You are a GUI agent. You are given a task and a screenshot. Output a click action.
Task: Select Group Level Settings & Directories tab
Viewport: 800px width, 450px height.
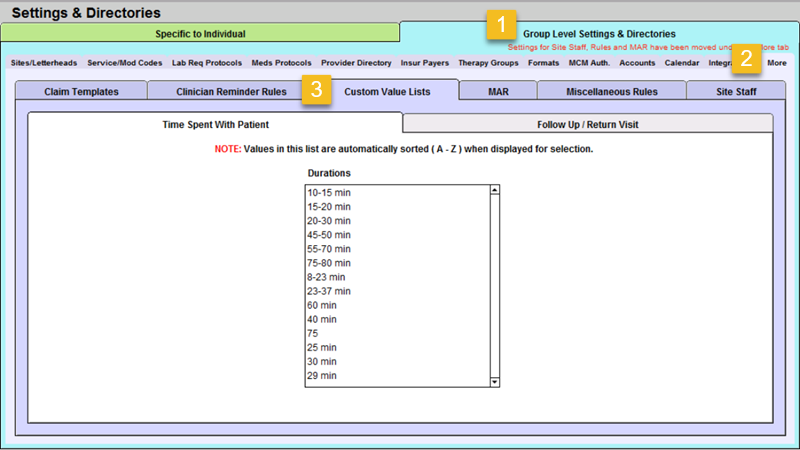(599, 33)
